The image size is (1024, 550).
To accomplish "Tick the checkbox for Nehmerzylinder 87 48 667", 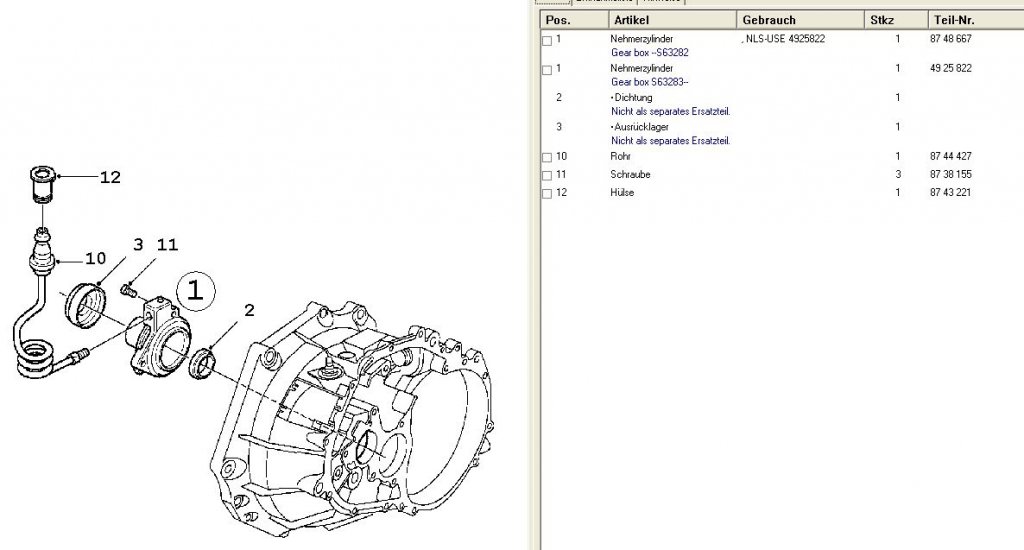I will [547, 40].
